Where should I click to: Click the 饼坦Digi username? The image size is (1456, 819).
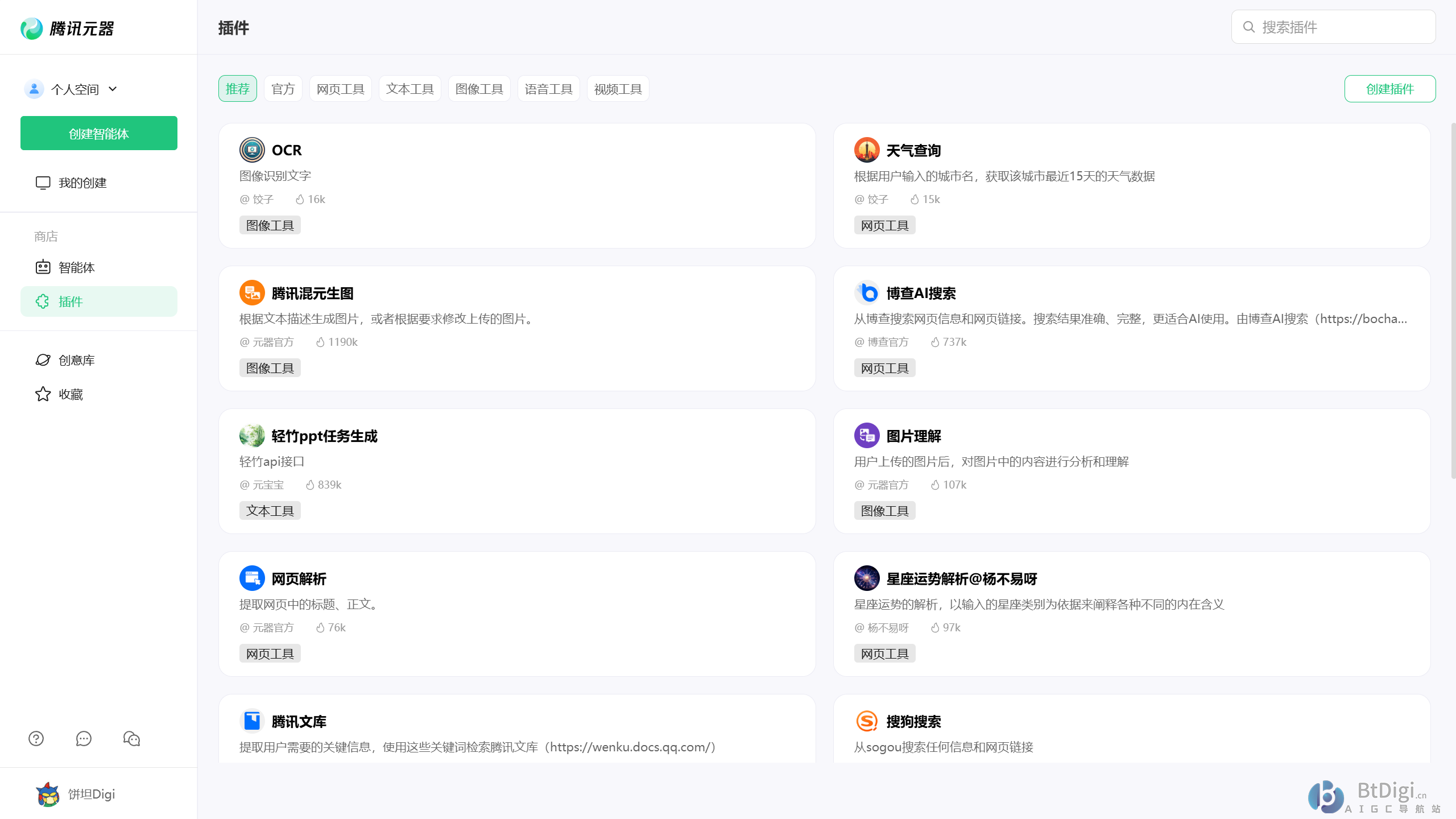(x=92, y=794)
